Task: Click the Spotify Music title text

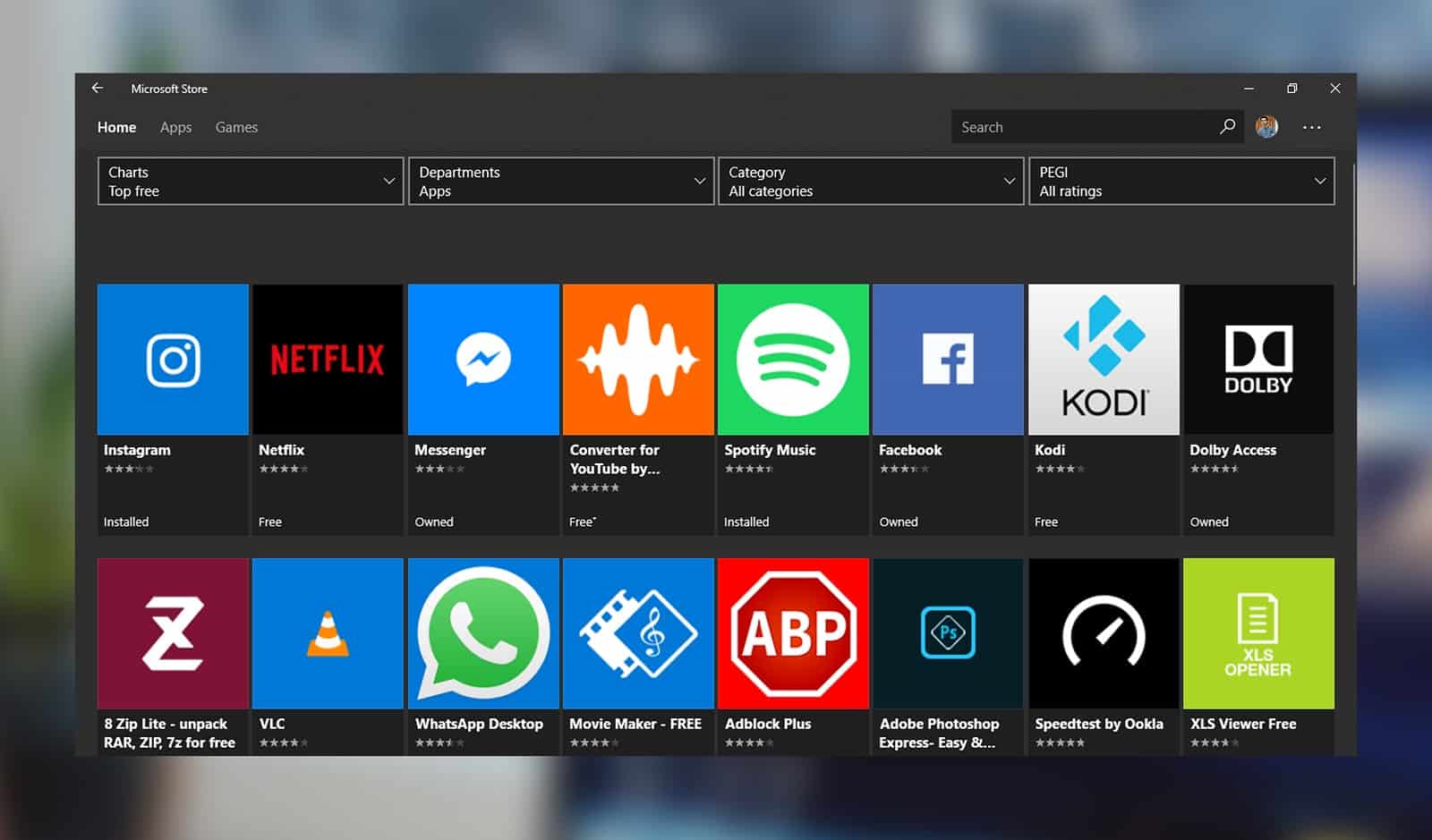Action: click(770, 450)
